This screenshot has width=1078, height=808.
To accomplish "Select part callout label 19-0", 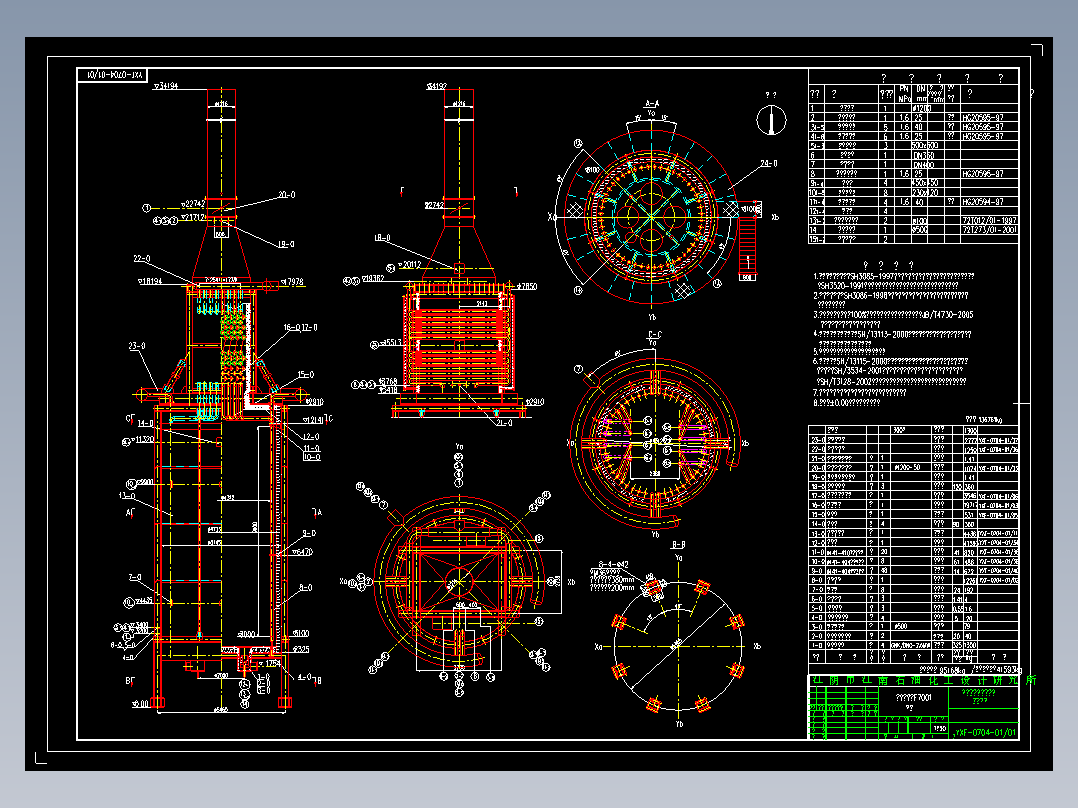I will coord(286,244).
